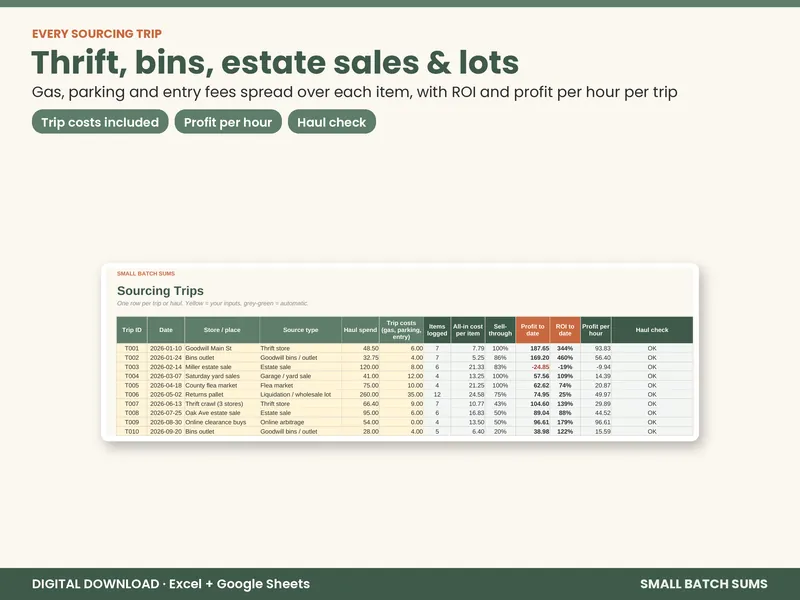The height and width of the screenshot is (600, 800).
Task: Click the trip costs value 0.00
Action: click(x=402, y=422)
